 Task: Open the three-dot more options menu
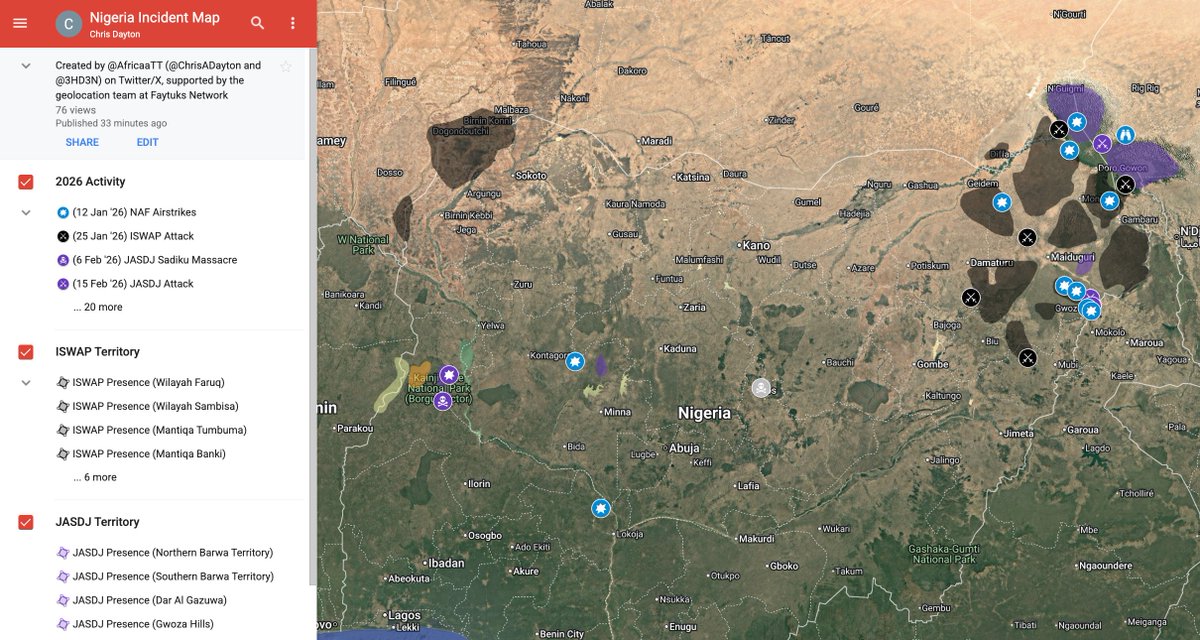point(292,23)
